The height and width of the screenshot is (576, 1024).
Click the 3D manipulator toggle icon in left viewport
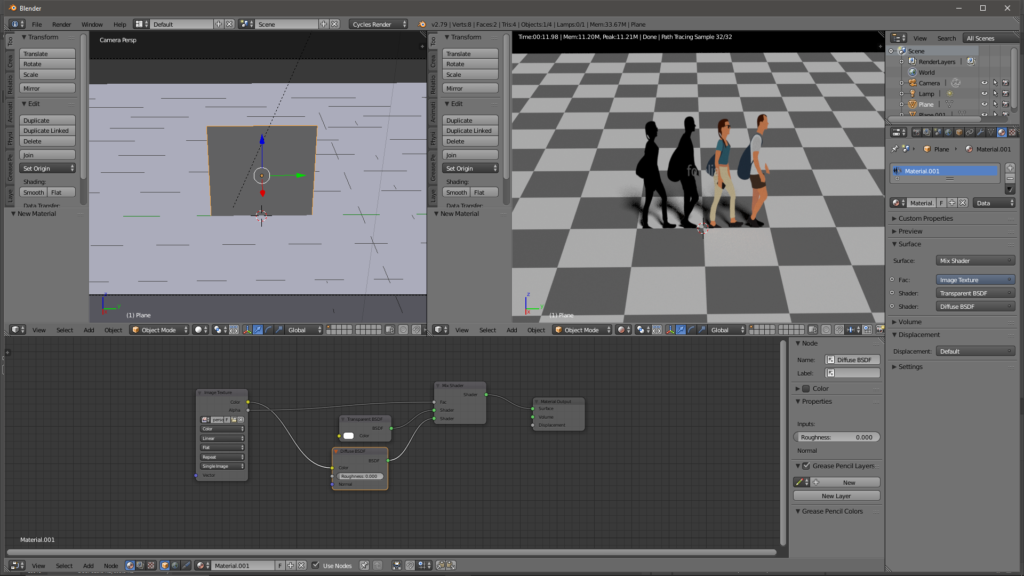coord(245,329)
